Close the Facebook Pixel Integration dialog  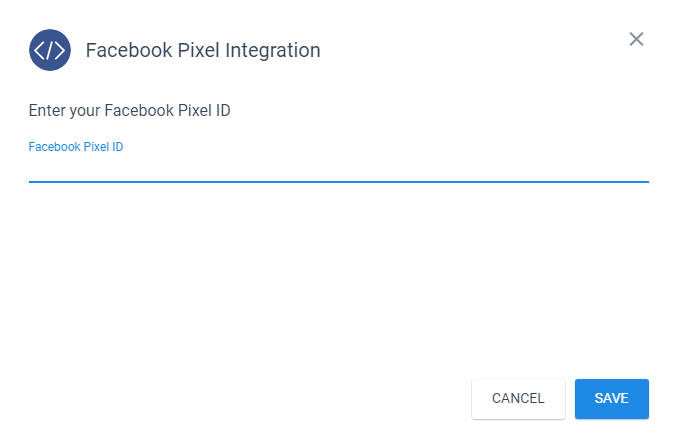tap(636, 39)
